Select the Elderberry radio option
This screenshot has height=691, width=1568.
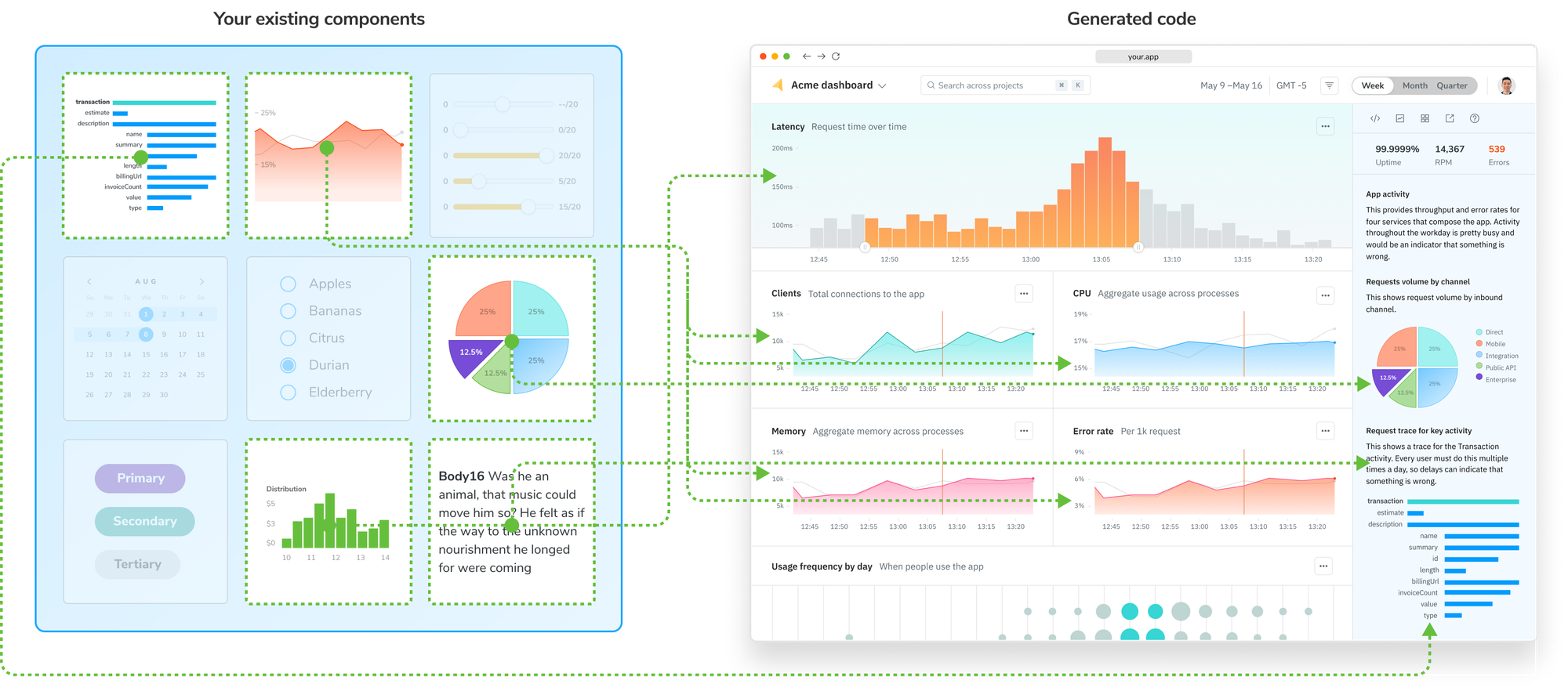pos(289,393)
